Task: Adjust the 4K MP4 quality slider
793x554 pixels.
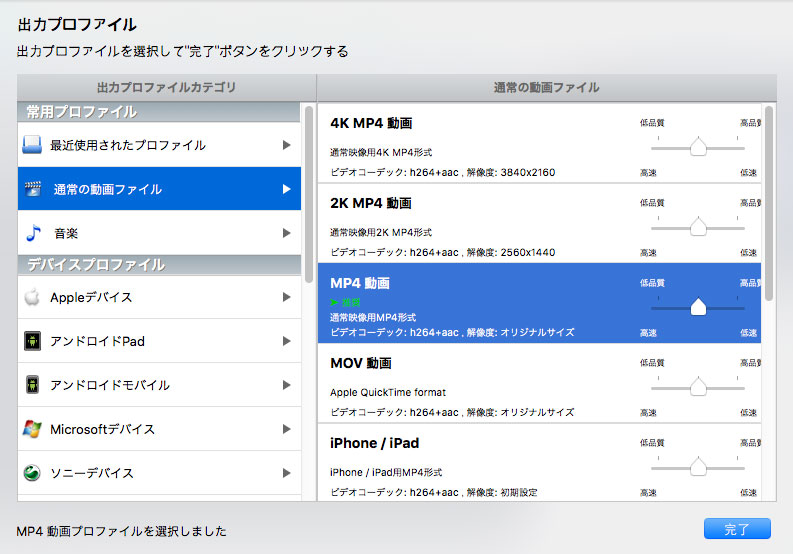Action: pyautogui.click(x=698, y=146)
